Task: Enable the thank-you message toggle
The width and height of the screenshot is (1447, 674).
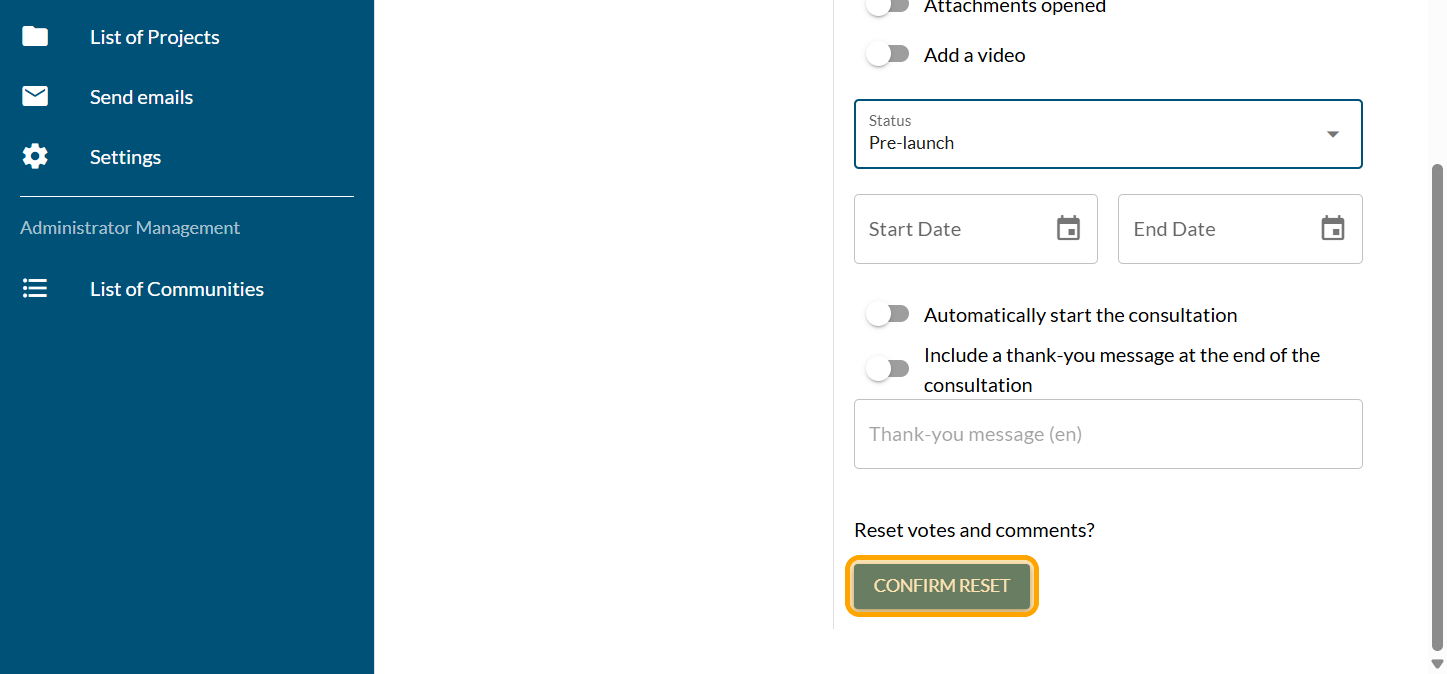Action: tap(887, 369)
